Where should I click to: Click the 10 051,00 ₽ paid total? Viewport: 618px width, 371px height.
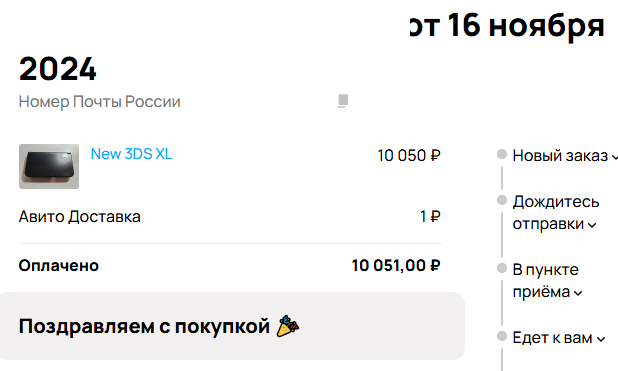(x=396, y=266)
